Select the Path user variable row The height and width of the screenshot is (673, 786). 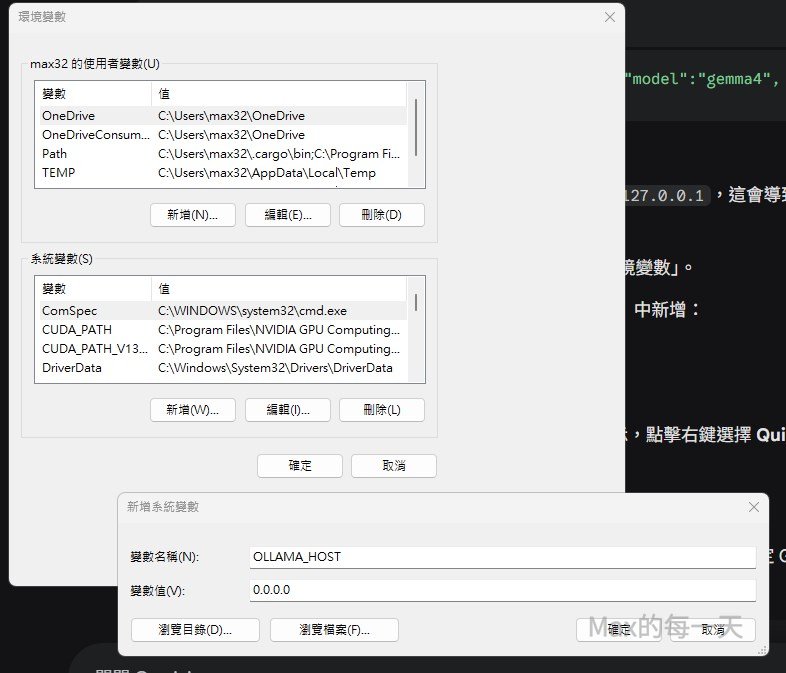click(220, 154)
